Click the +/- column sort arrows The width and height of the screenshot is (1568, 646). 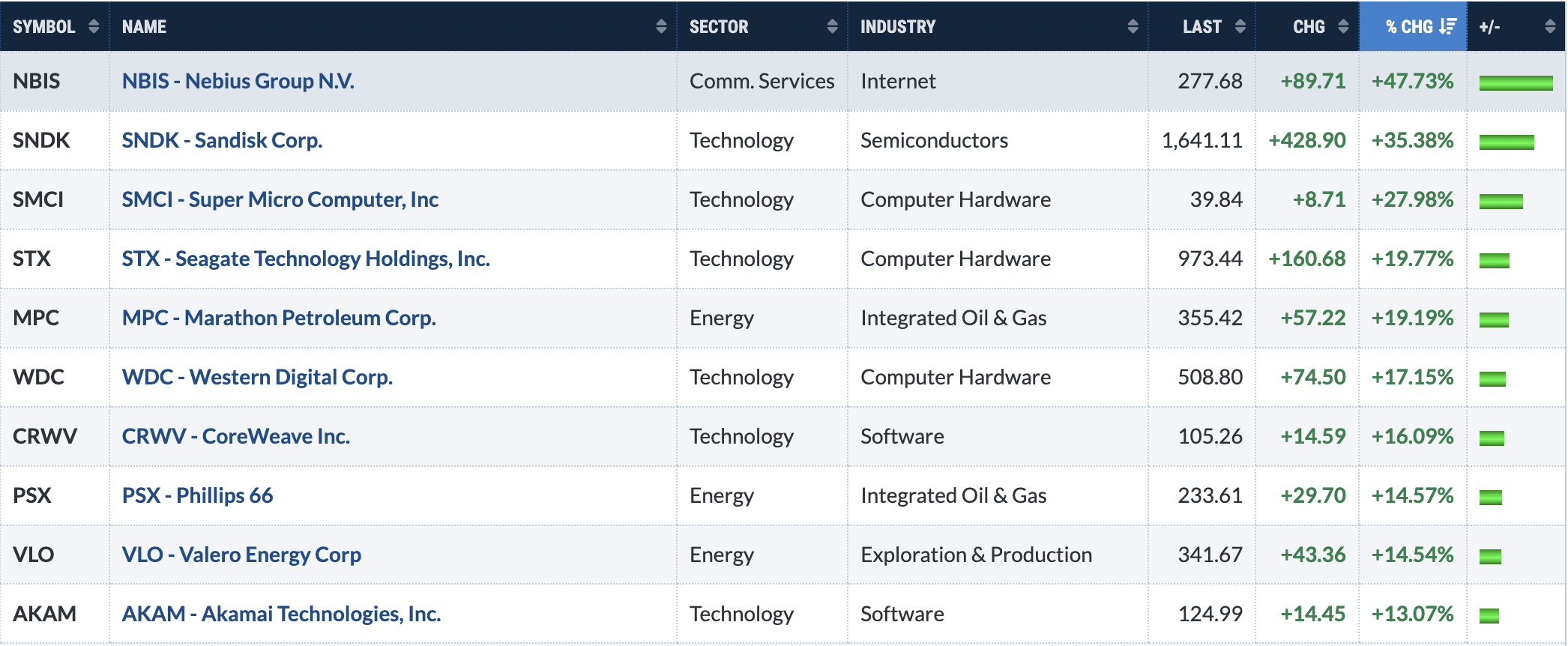pyautogui.click(x=1550, y=26)
